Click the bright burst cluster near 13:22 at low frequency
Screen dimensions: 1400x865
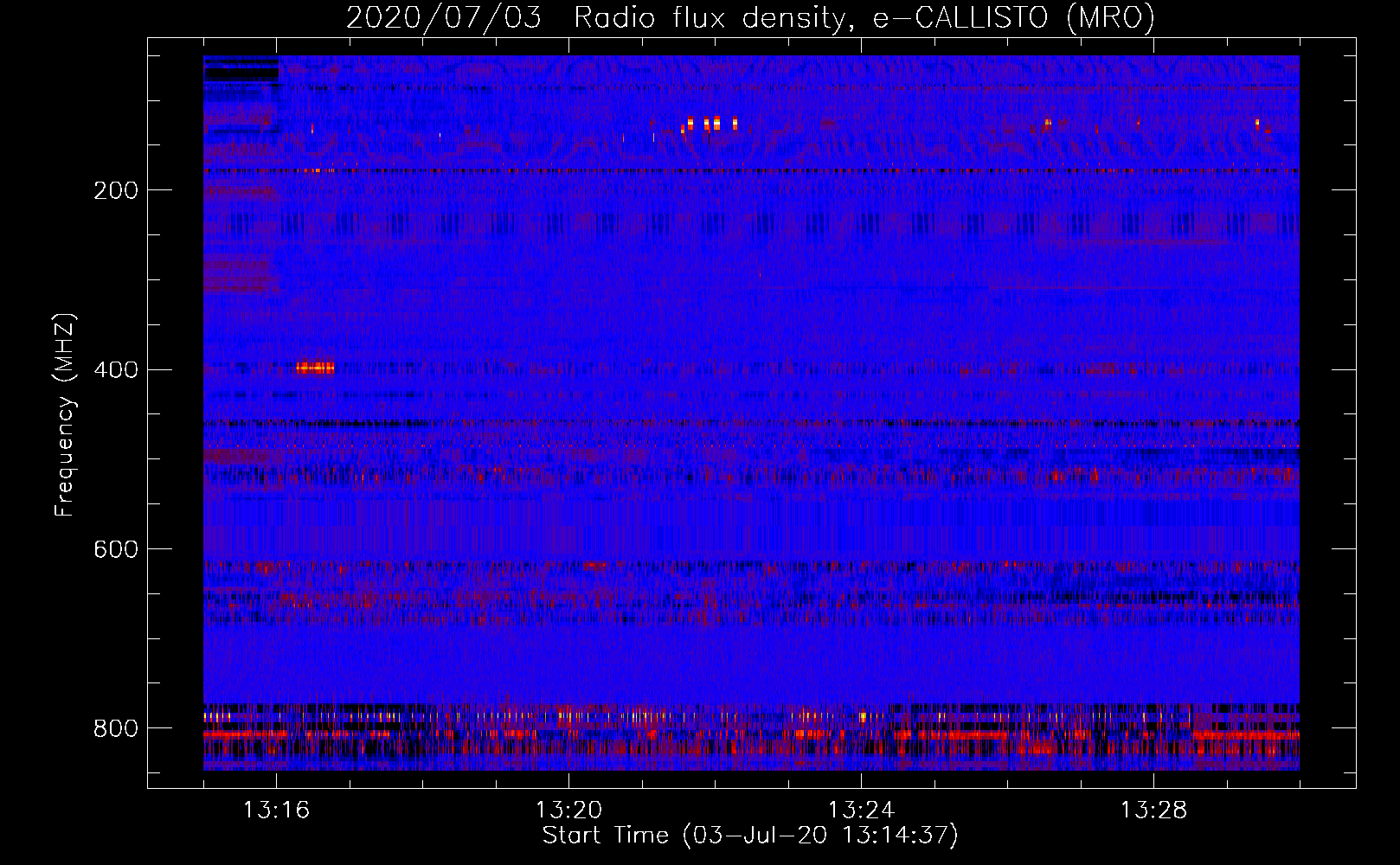click(x=710, y=125)
